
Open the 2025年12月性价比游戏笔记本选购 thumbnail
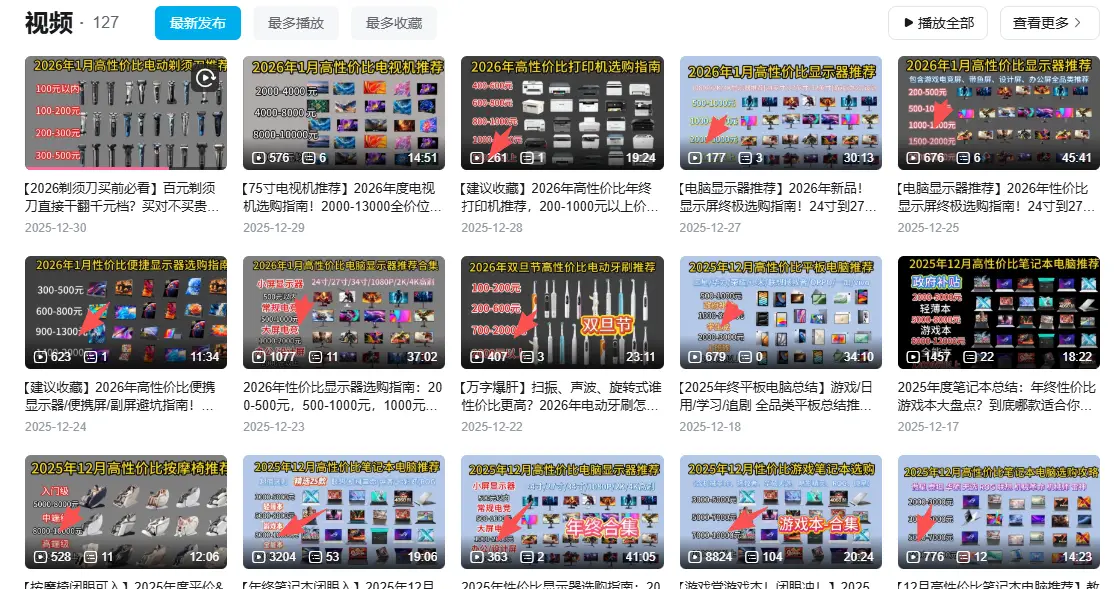coord(780,512)
